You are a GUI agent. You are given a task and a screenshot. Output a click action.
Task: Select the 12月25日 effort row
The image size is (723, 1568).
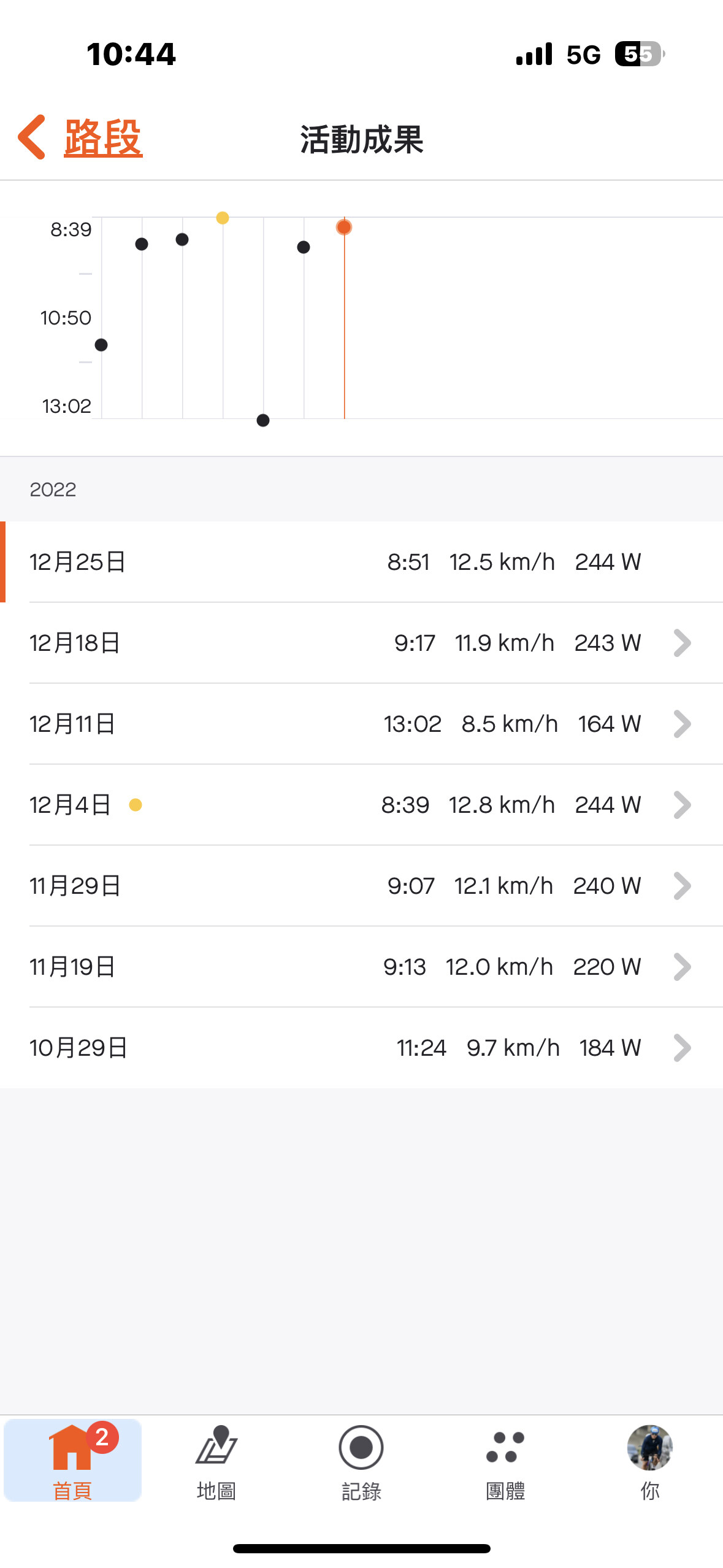361,562
